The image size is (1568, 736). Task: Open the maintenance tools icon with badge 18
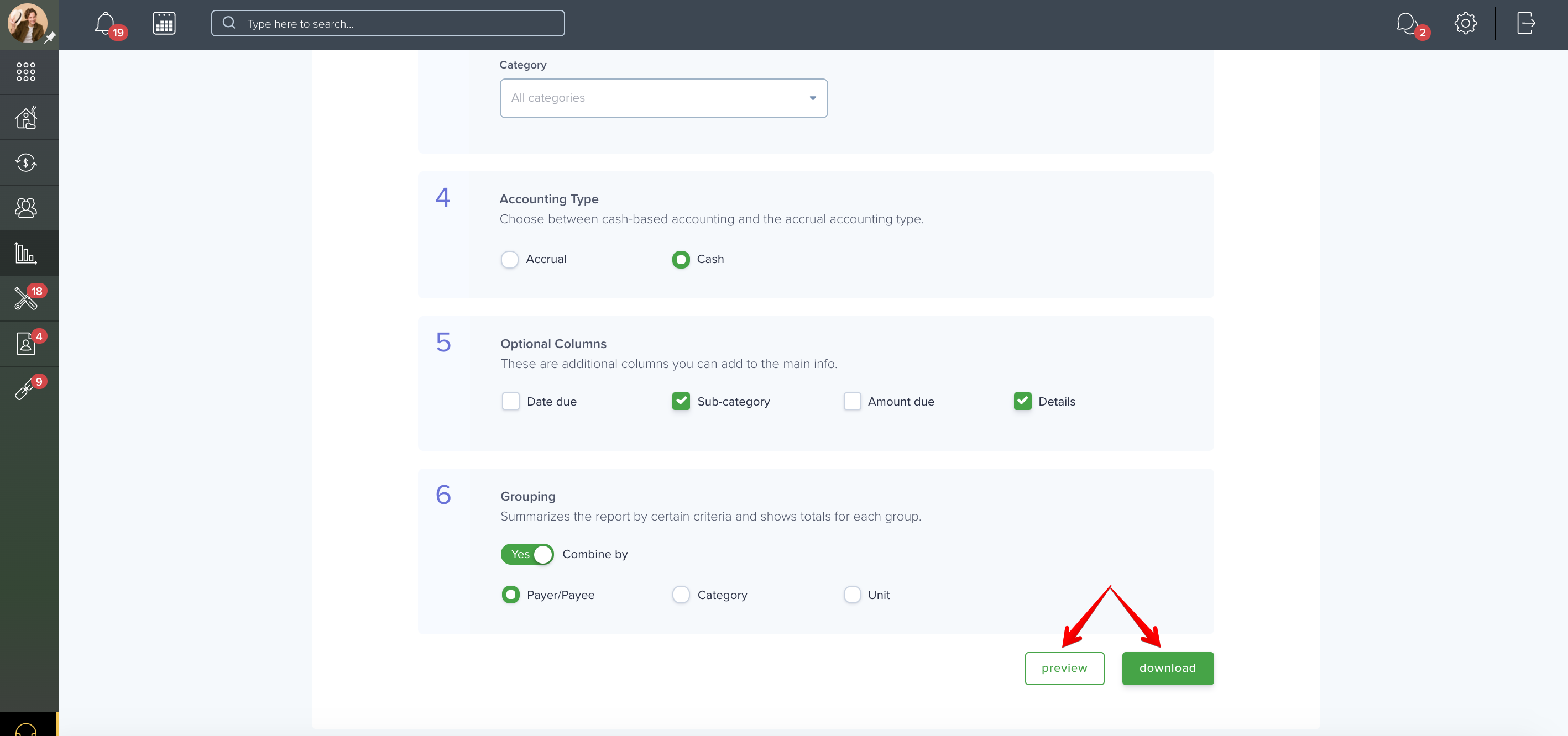(25, 298)
